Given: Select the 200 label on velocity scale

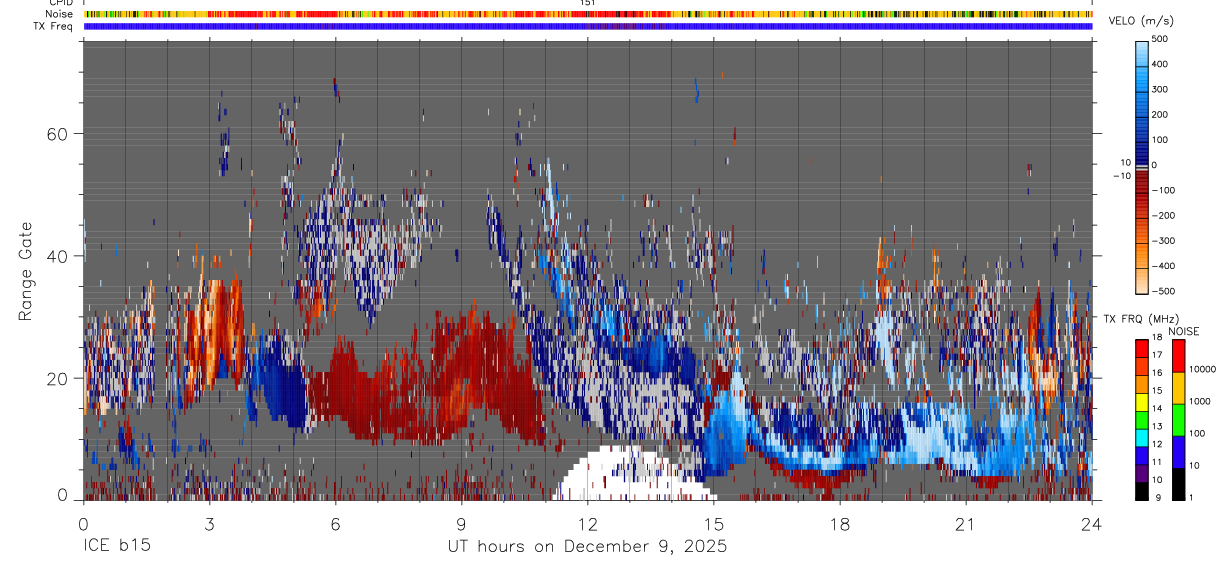Looking at the screenshot, I should click(1162, 115).
